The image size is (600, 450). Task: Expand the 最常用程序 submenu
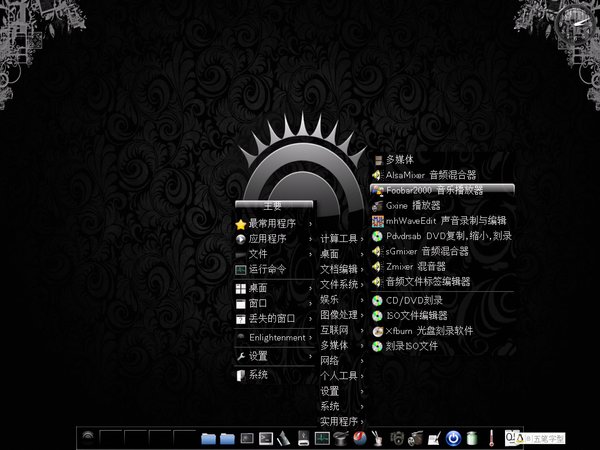pos(272,224)
